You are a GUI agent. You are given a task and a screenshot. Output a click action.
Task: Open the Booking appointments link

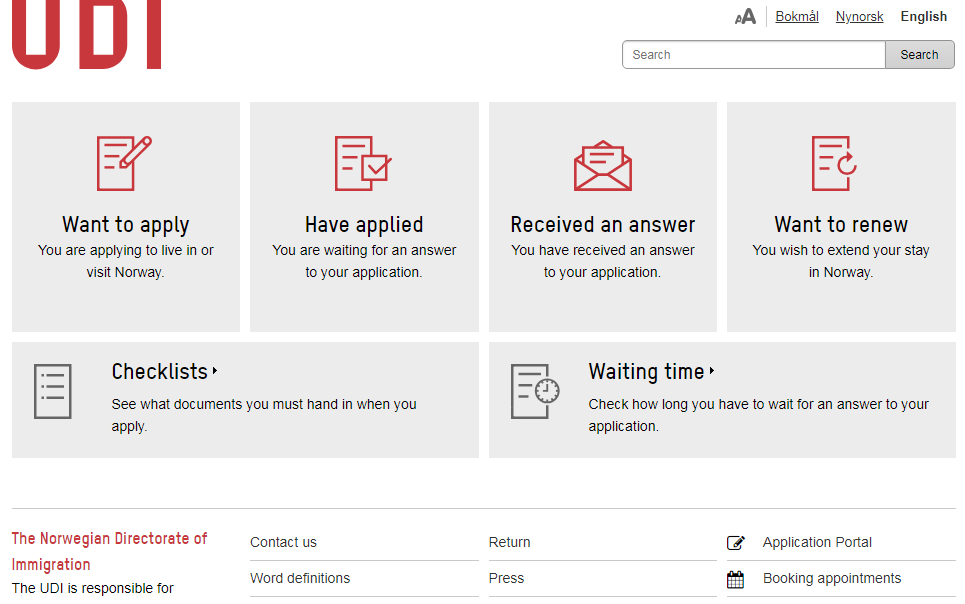click(832, 578)
